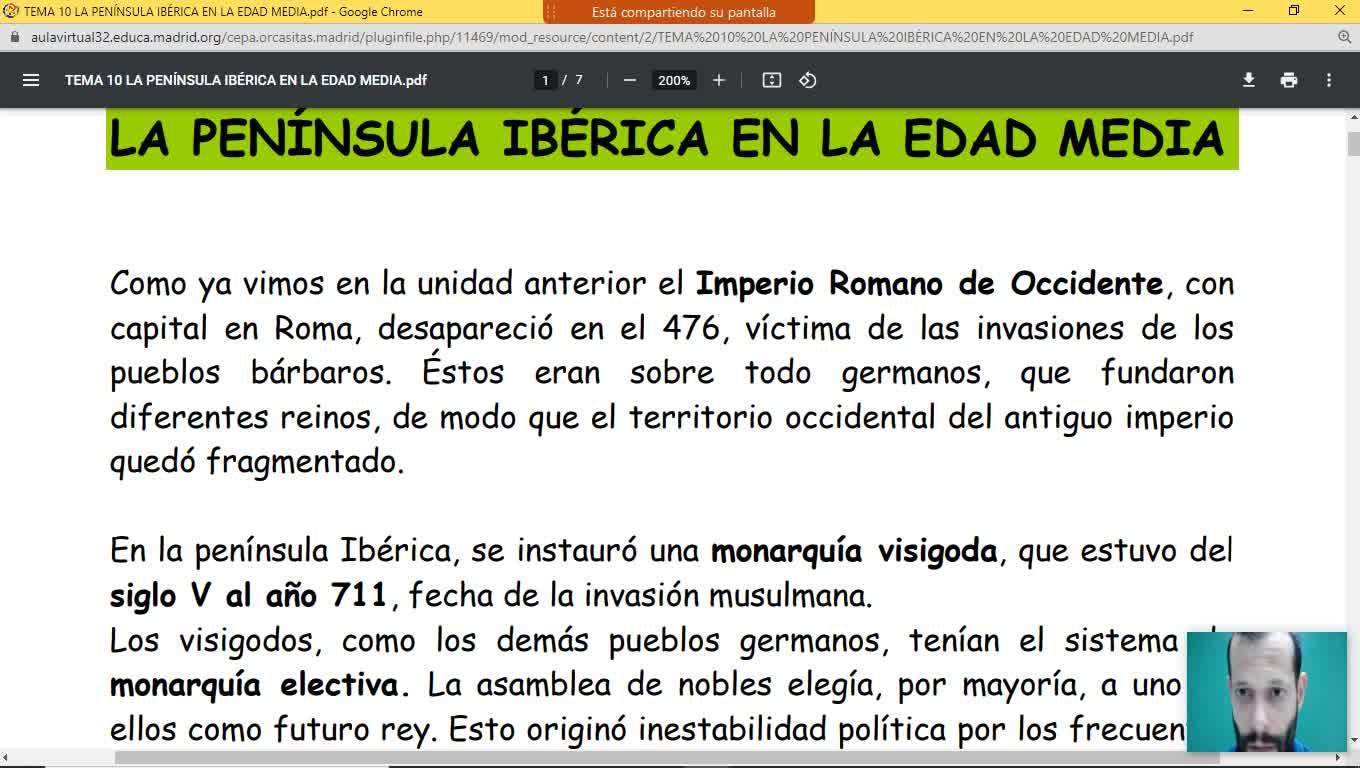Click the lock icon beside the URL

[15, 37]
